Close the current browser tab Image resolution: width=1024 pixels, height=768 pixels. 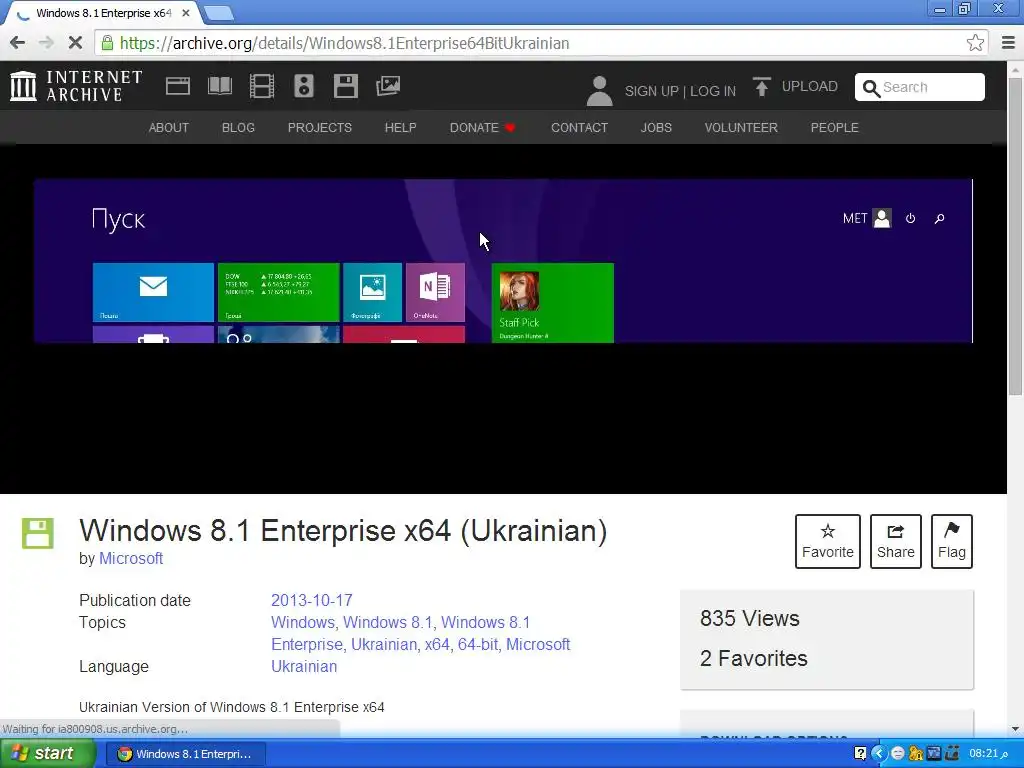click(185, 13)
